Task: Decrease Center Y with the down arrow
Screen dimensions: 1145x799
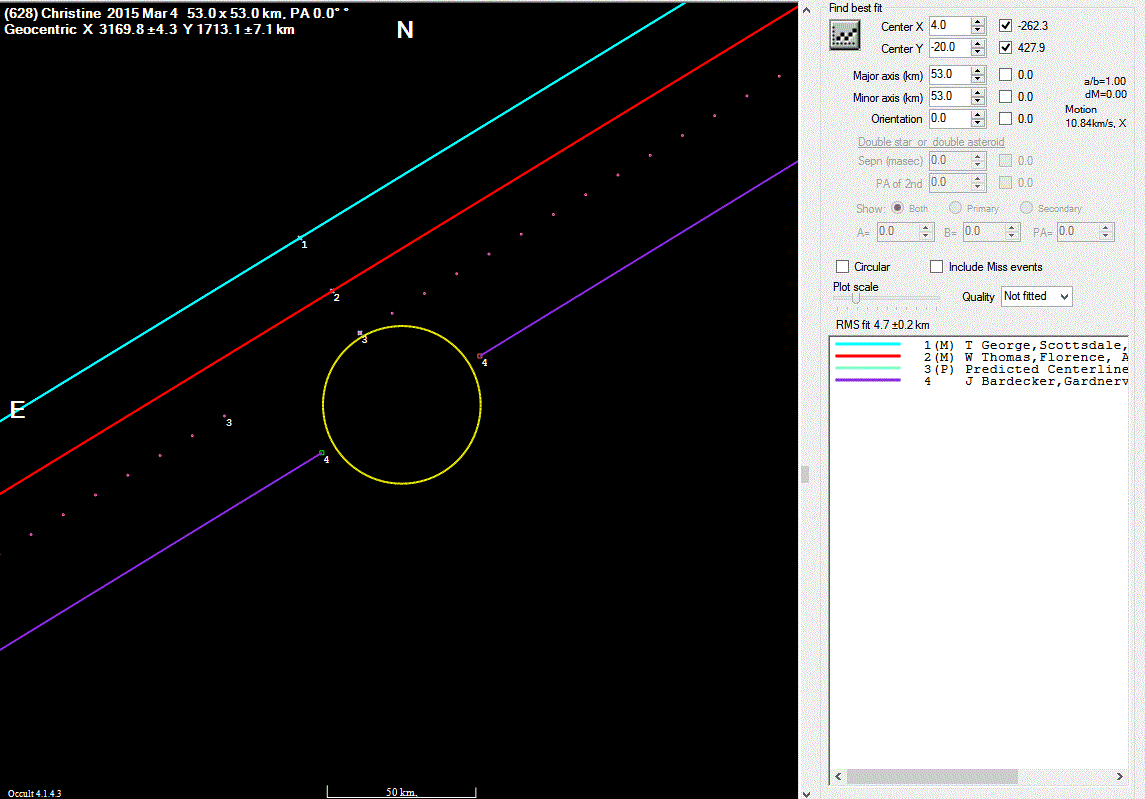Action: (x=978, y=52)
